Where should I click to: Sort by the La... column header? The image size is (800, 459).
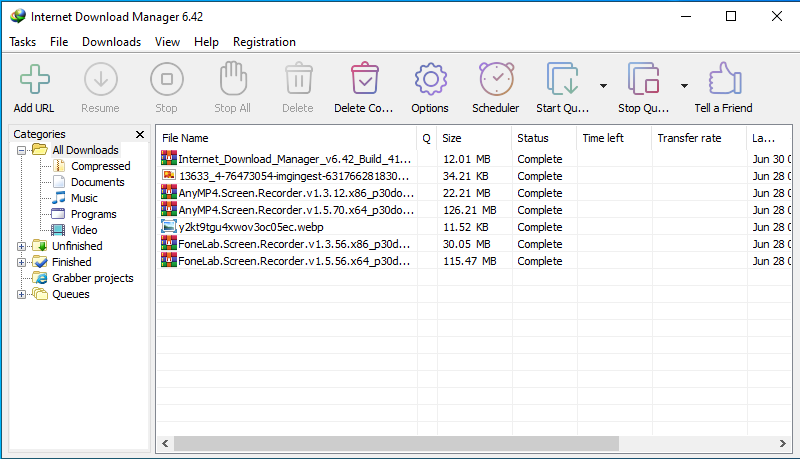(x=769, y=138)
